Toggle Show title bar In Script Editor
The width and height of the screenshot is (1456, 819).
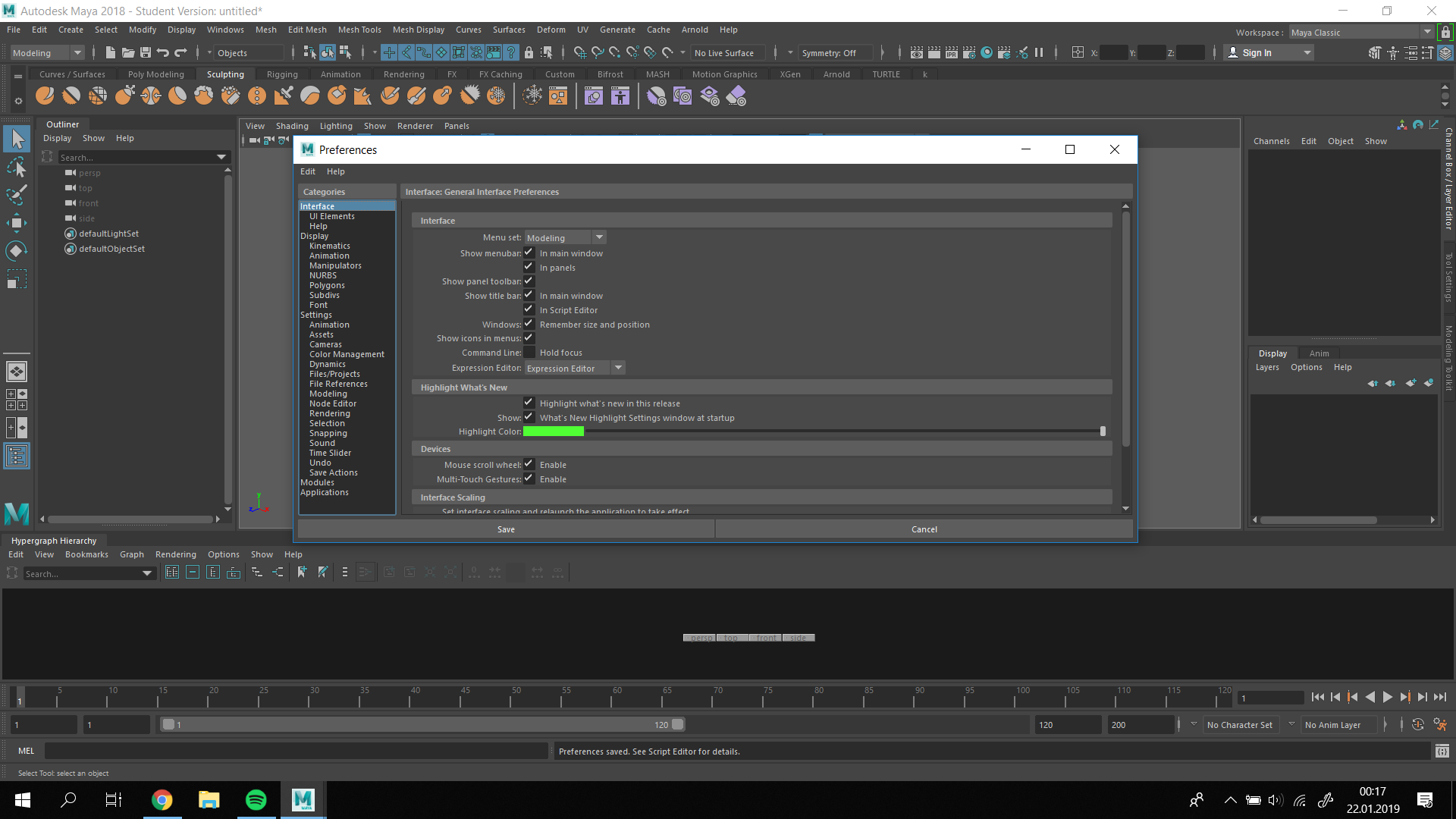(x=529, y=309)
